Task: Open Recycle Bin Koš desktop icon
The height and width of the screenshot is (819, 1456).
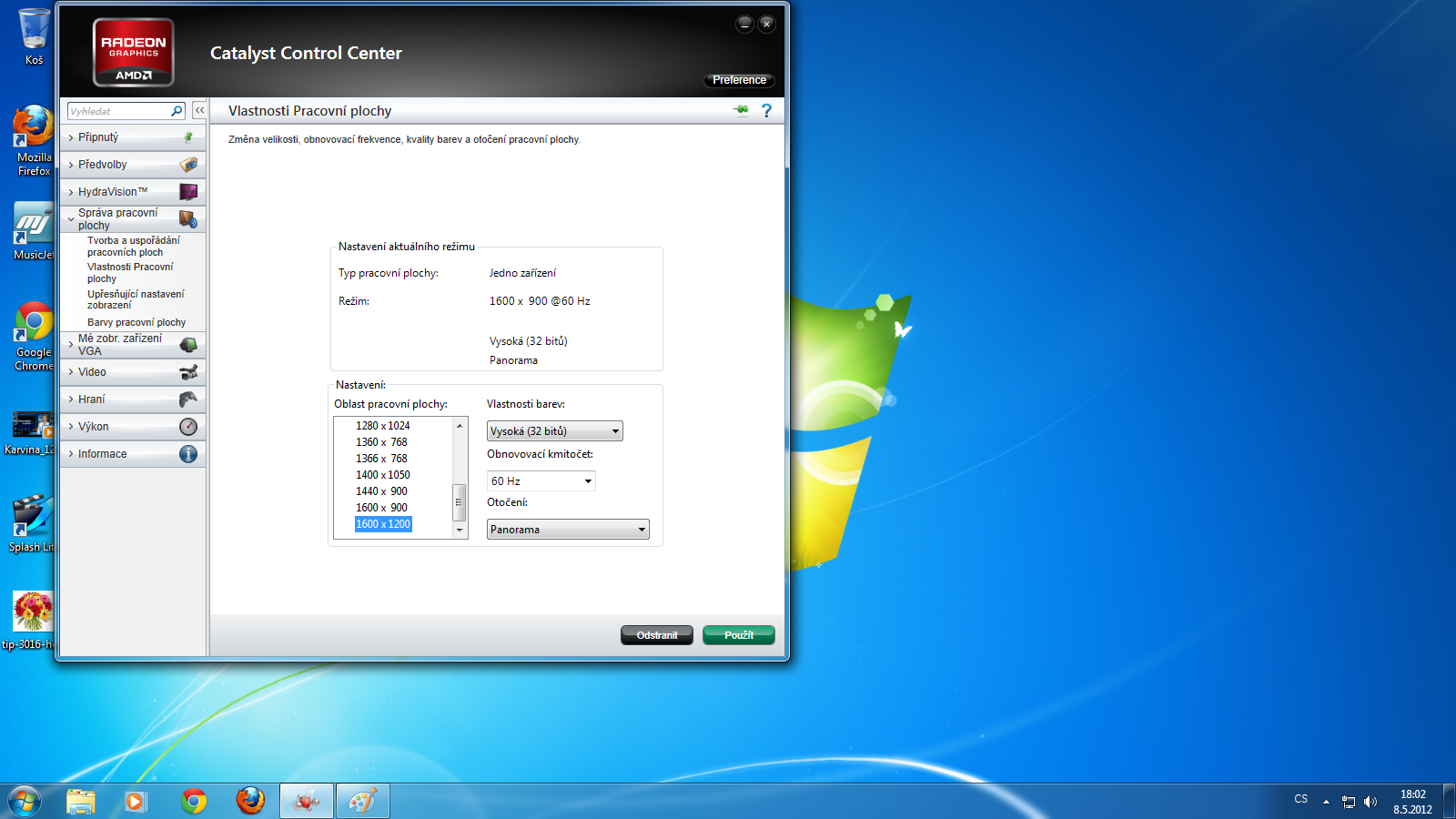Action: click(x=34, y=36)
